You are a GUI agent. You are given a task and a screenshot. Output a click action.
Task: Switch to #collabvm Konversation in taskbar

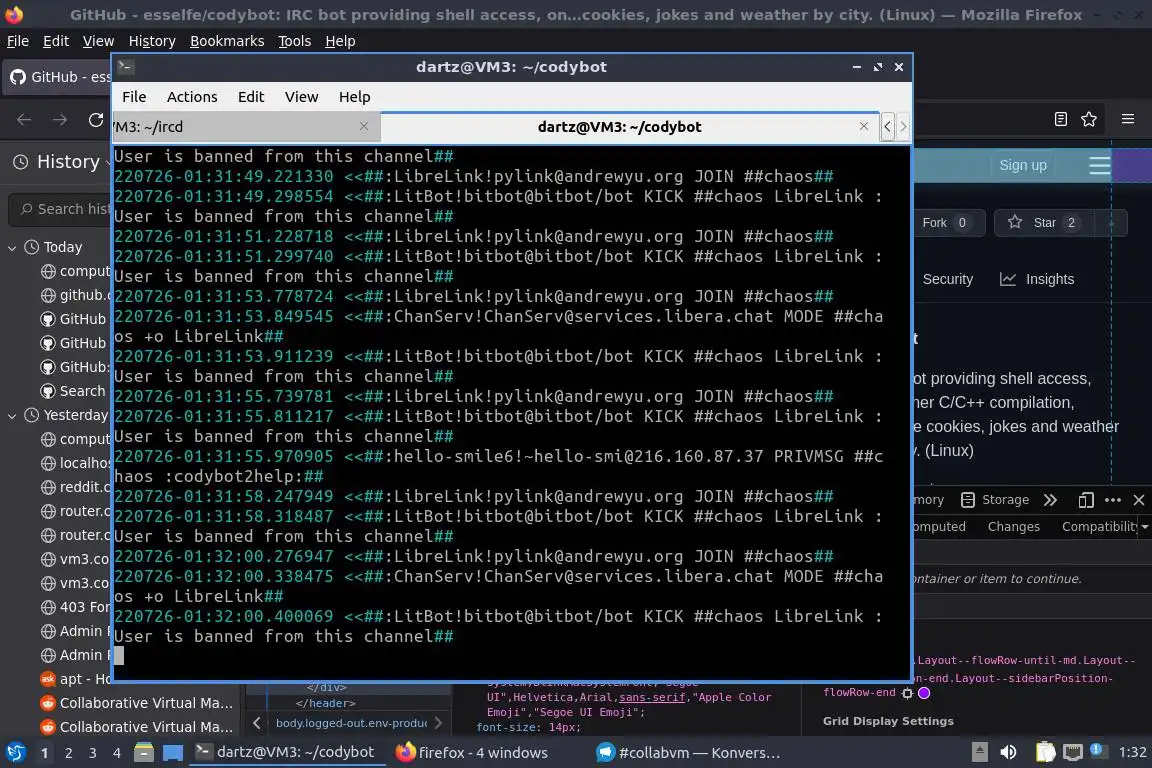(x=688, y=753)
